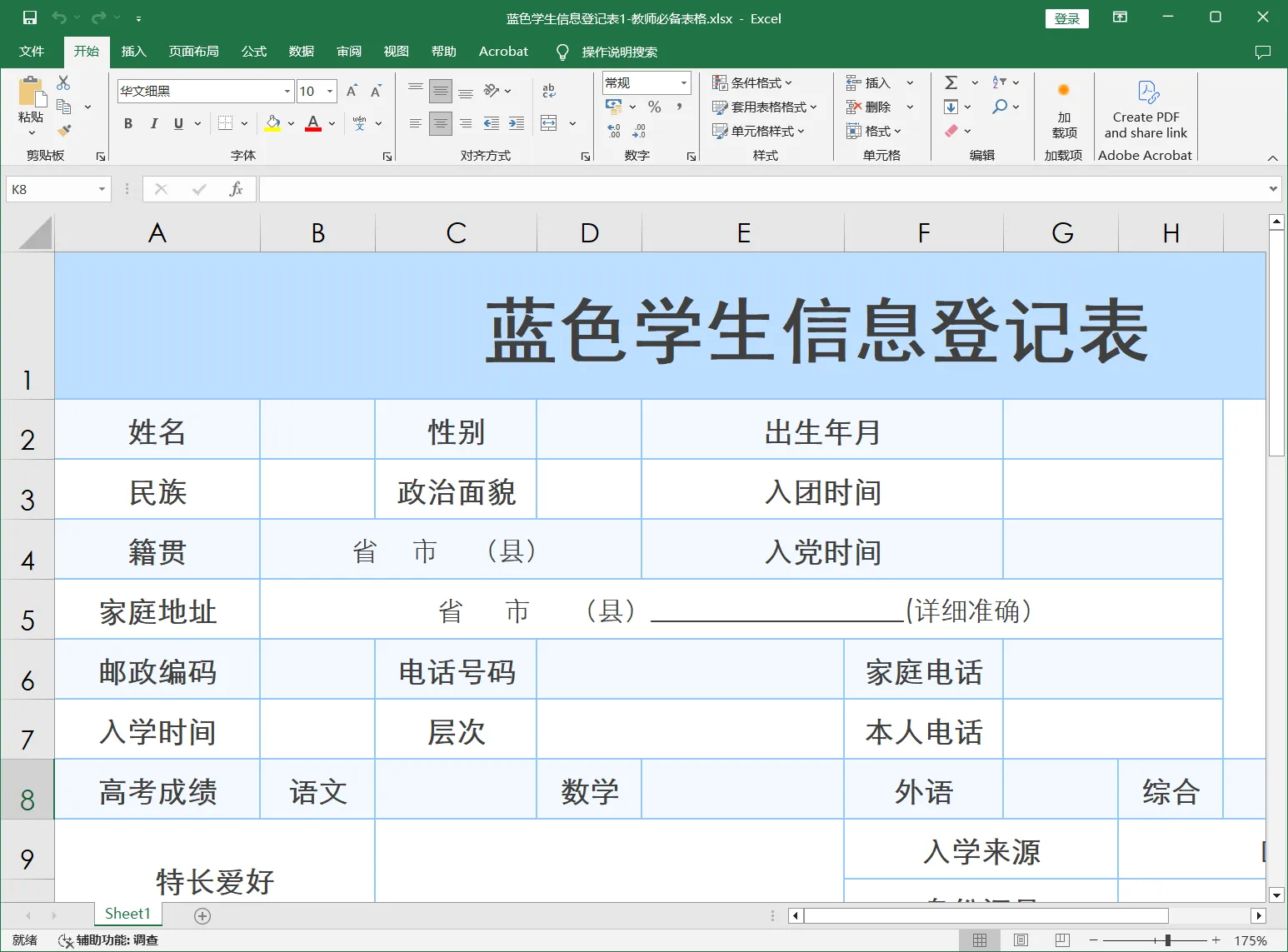The height and width of the screenshot is (952, 1288).
Task: Click the Undo arrow icon
Action: tap(58, 17)
